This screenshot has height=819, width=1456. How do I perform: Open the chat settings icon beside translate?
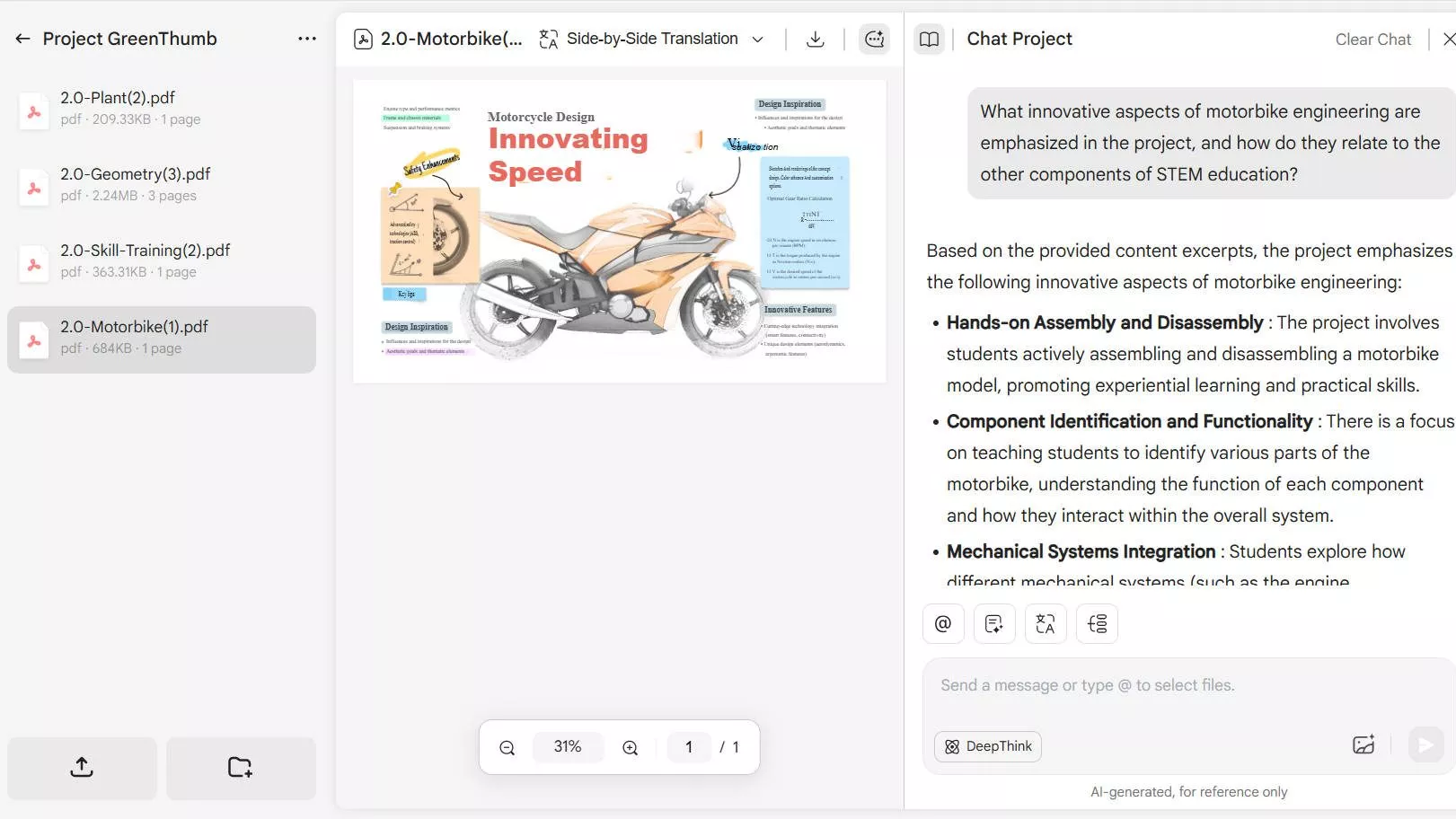tap(1097, 623)
